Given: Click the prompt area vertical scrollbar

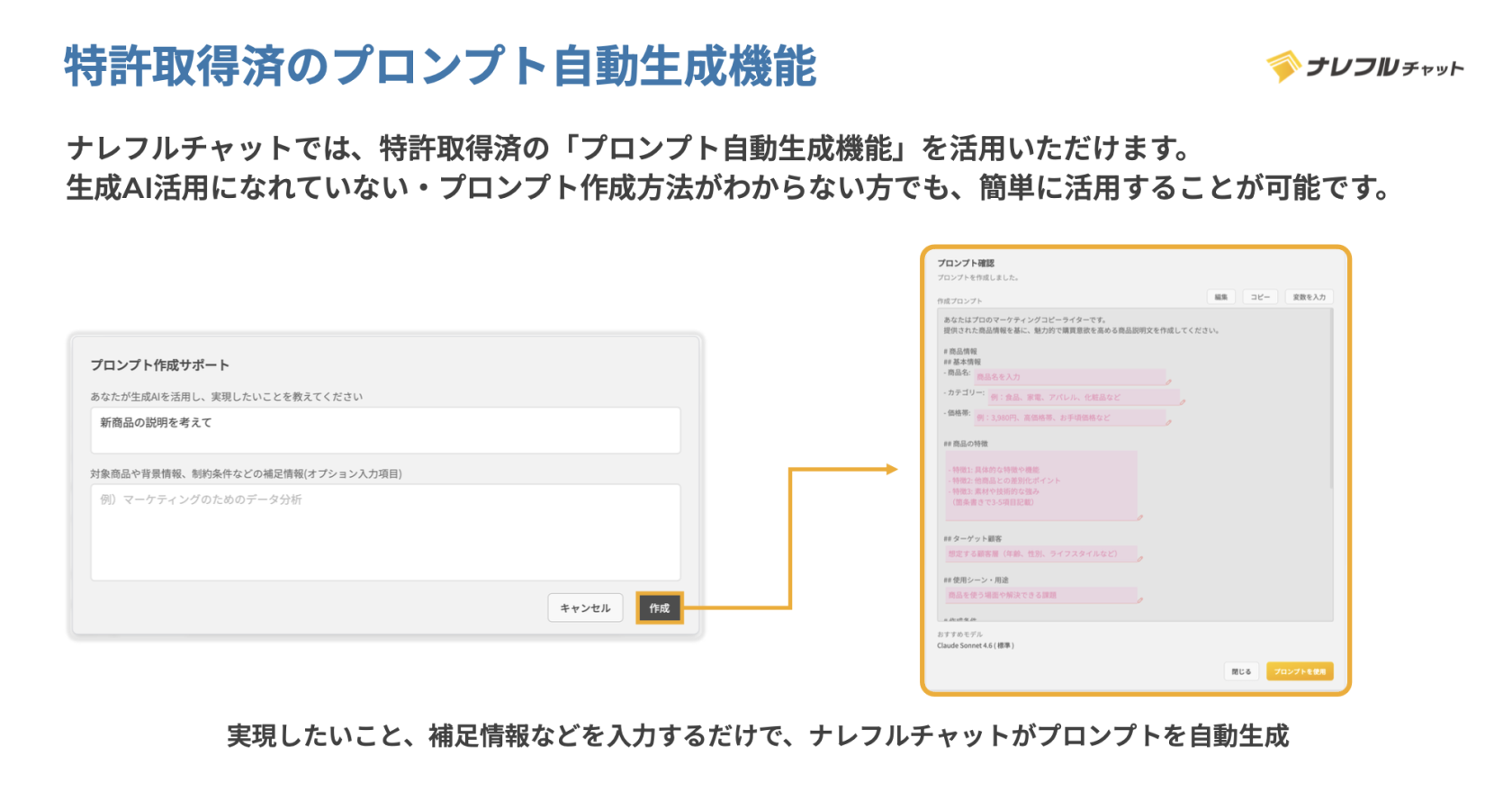Looking at the screenshot, I should 1330,400.
